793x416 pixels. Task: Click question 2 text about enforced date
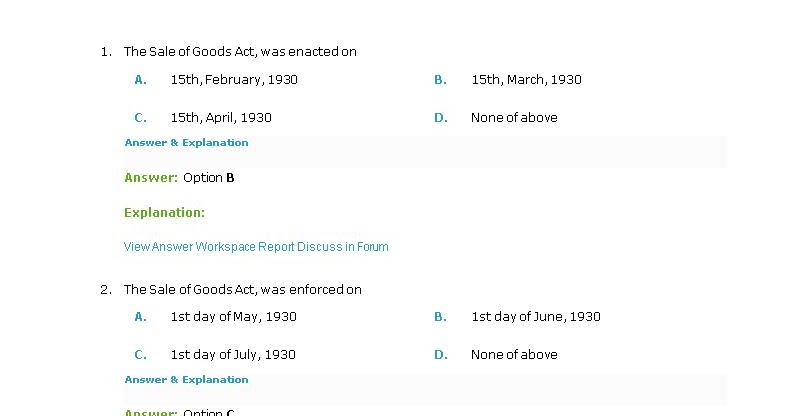click(242, 290)
